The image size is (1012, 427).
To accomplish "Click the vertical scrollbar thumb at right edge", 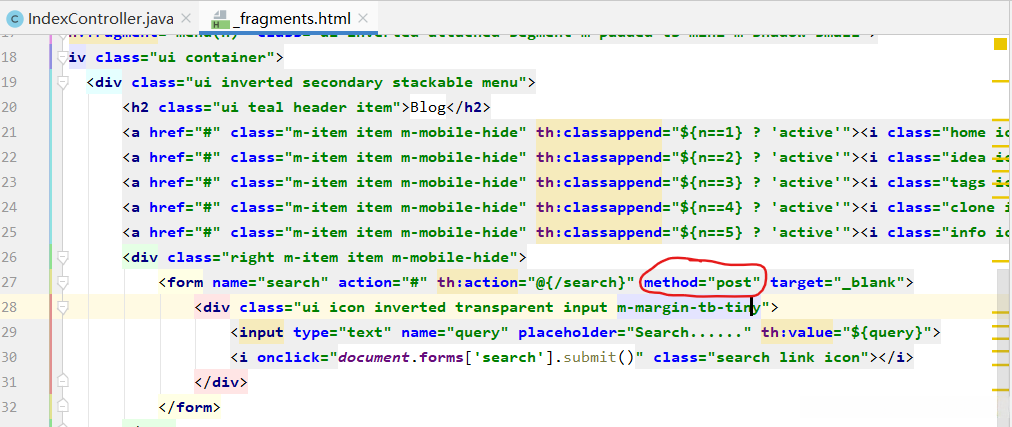I will [x=1004, y=346].
